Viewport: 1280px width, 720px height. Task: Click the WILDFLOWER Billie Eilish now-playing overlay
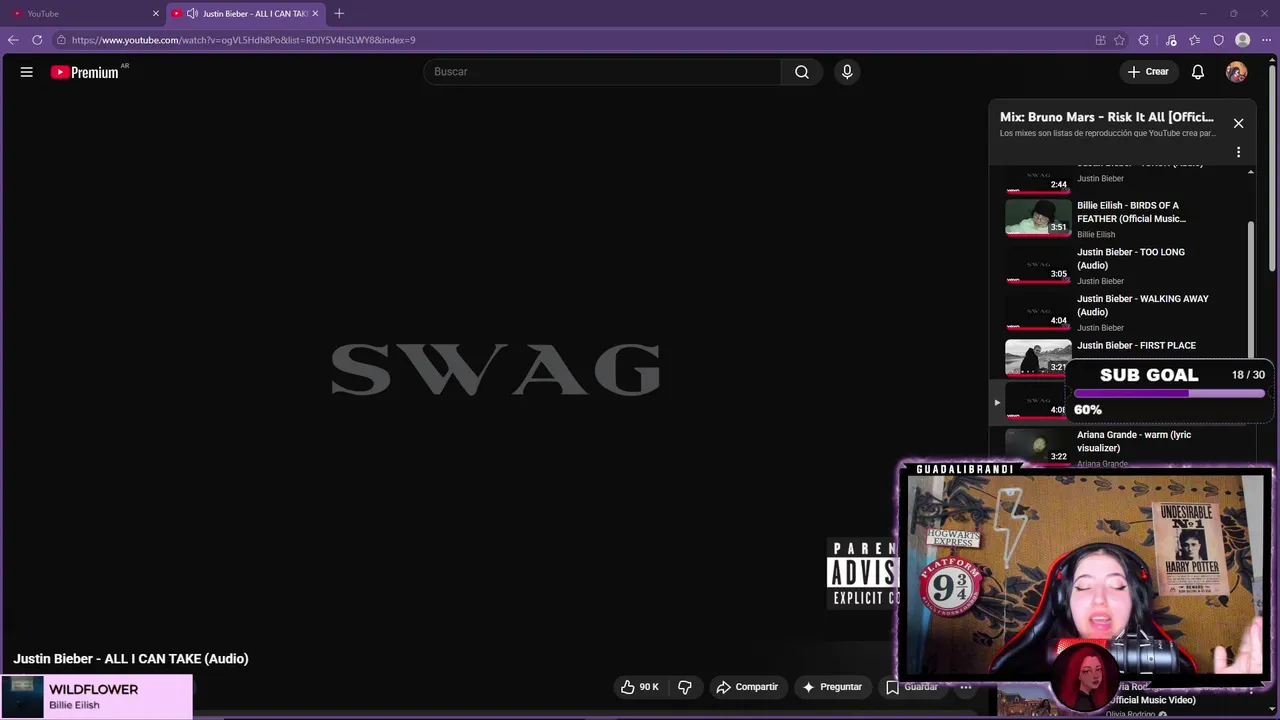tap(97, 697)
